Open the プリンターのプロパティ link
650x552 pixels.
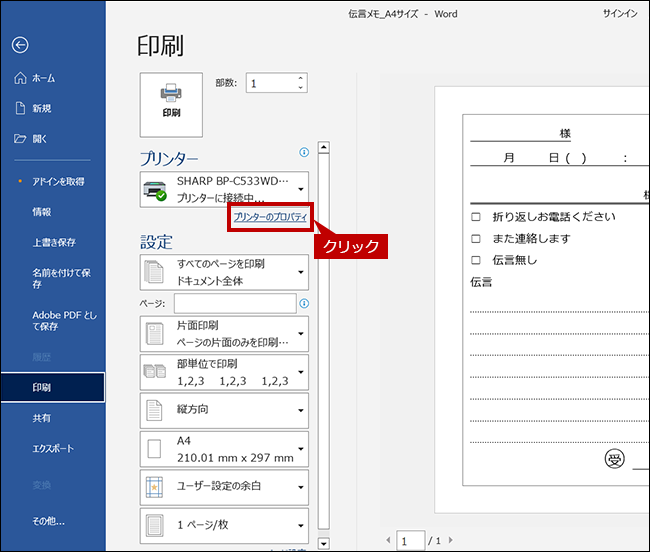tap(270, 217)
